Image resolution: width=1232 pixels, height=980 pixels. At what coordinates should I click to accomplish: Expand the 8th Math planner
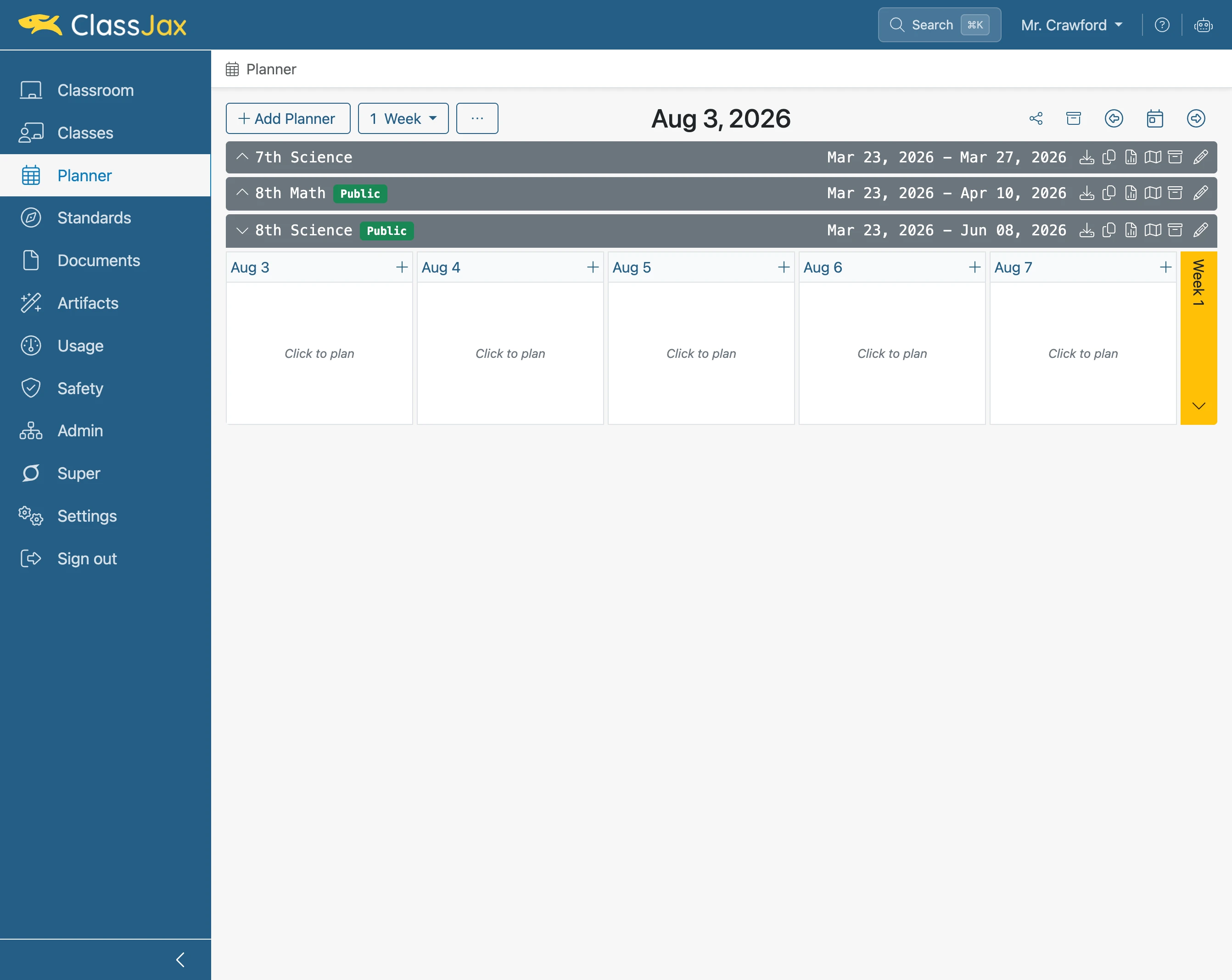[x=242, y=192]
